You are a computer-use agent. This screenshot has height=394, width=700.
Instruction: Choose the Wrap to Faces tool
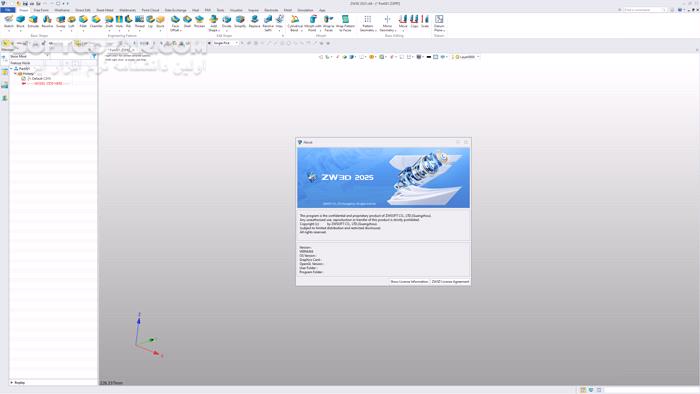tap(329, 23)
